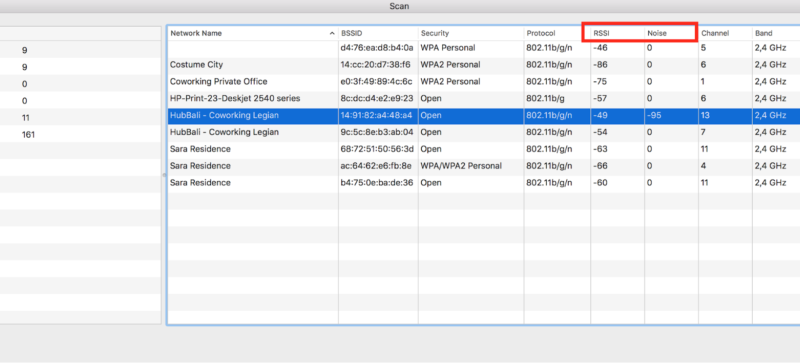Sort networks by BSSID column
This screenshot has height=363, width=800.
[x=378, y=33]
